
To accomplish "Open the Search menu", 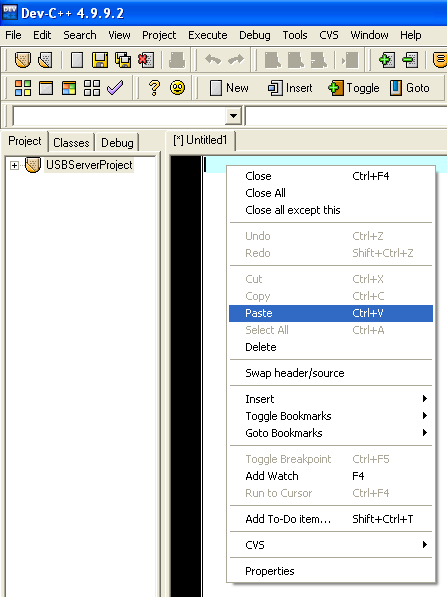I will pyautogui.click(x=80, y=35).
